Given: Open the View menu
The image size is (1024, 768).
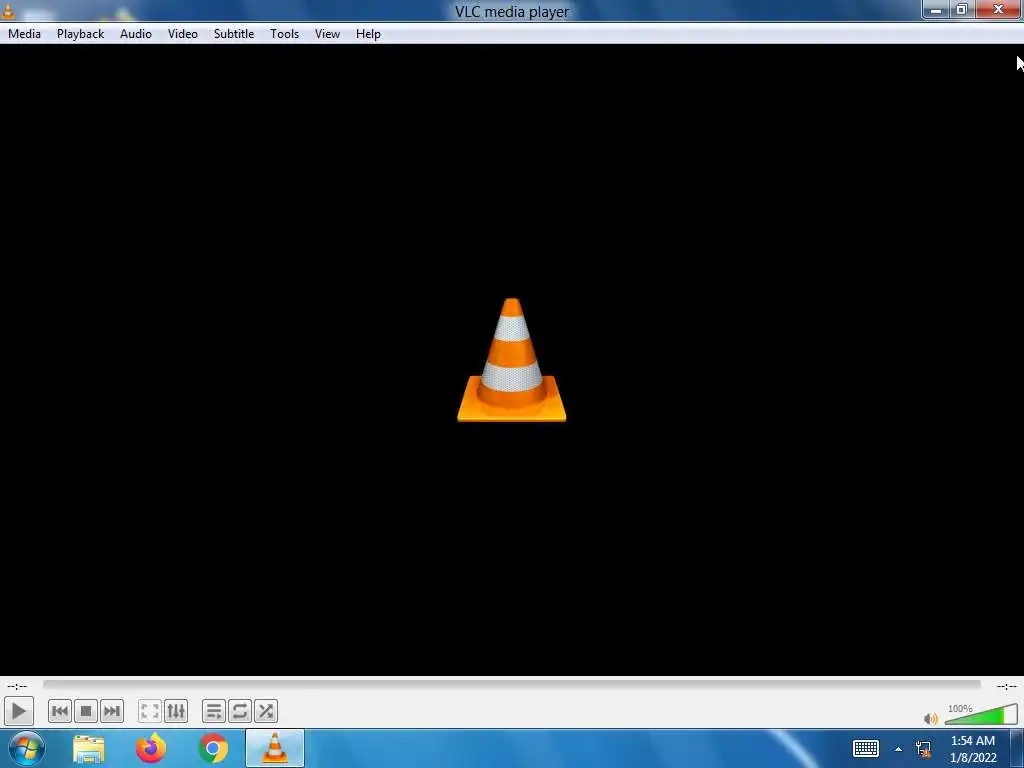Looking at the screenshot, I should pyautogui.click(x=327, y=34).
